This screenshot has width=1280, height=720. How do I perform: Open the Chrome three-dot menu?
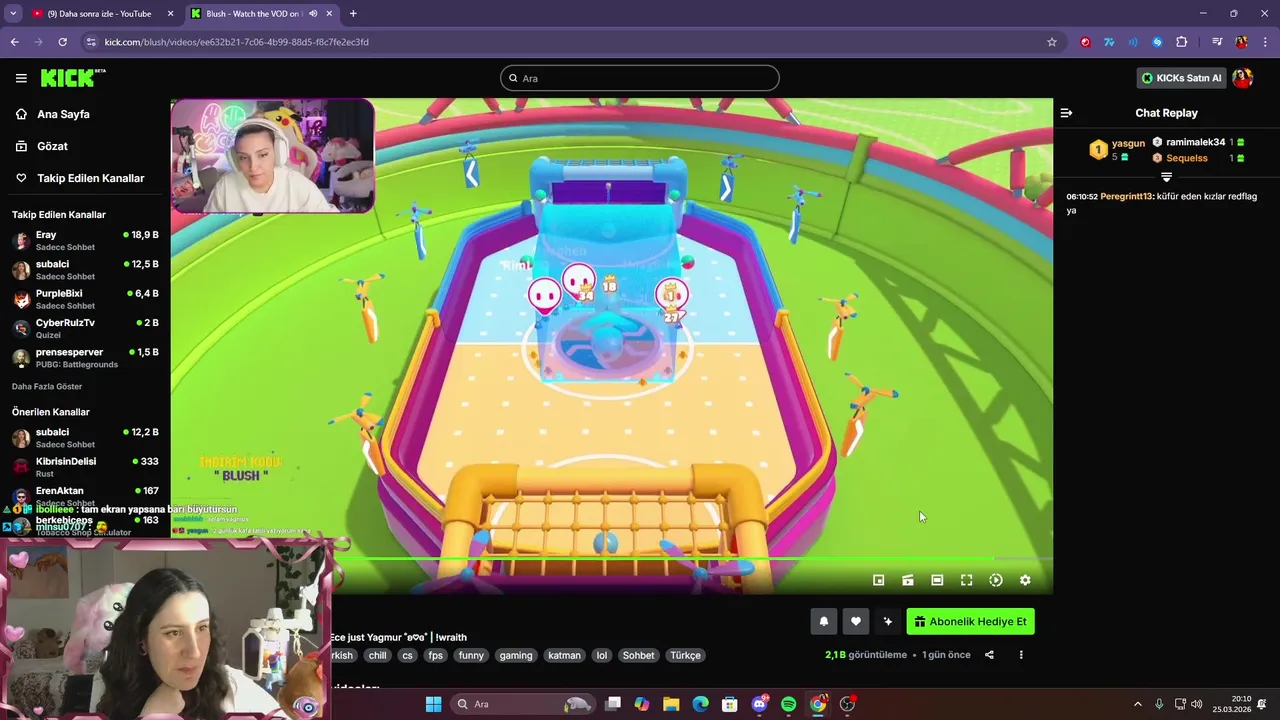[1265, 42]
